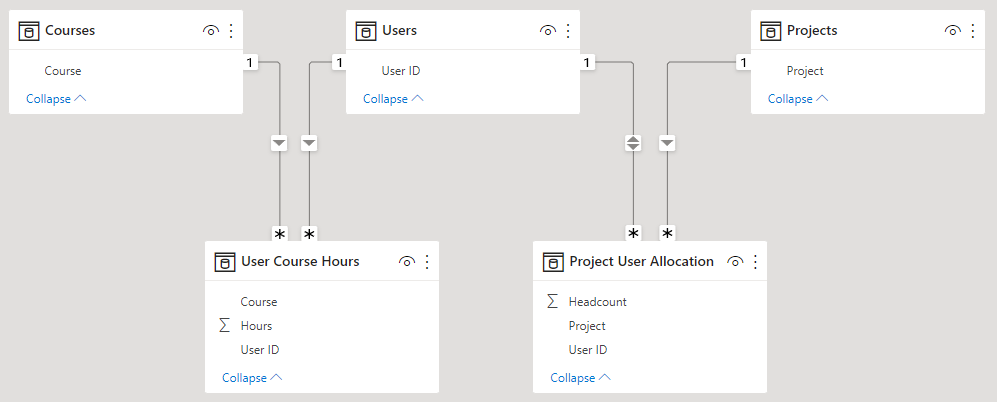Collapse the Project User Allocation card
Viewport: 997px width, 402px height.
pyautogui.click(x=581, y=378)
